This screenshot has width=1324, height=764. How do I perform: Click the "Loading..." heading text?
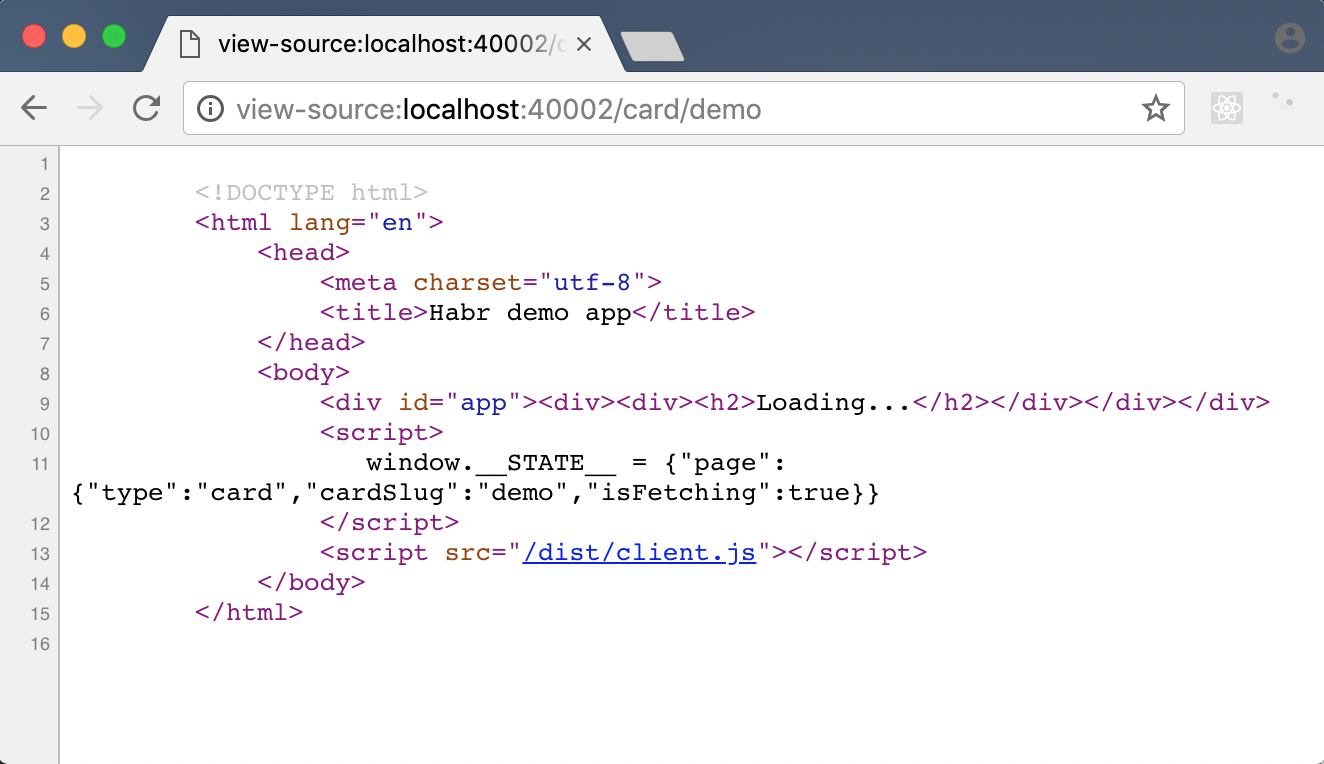tap(834, 403)
